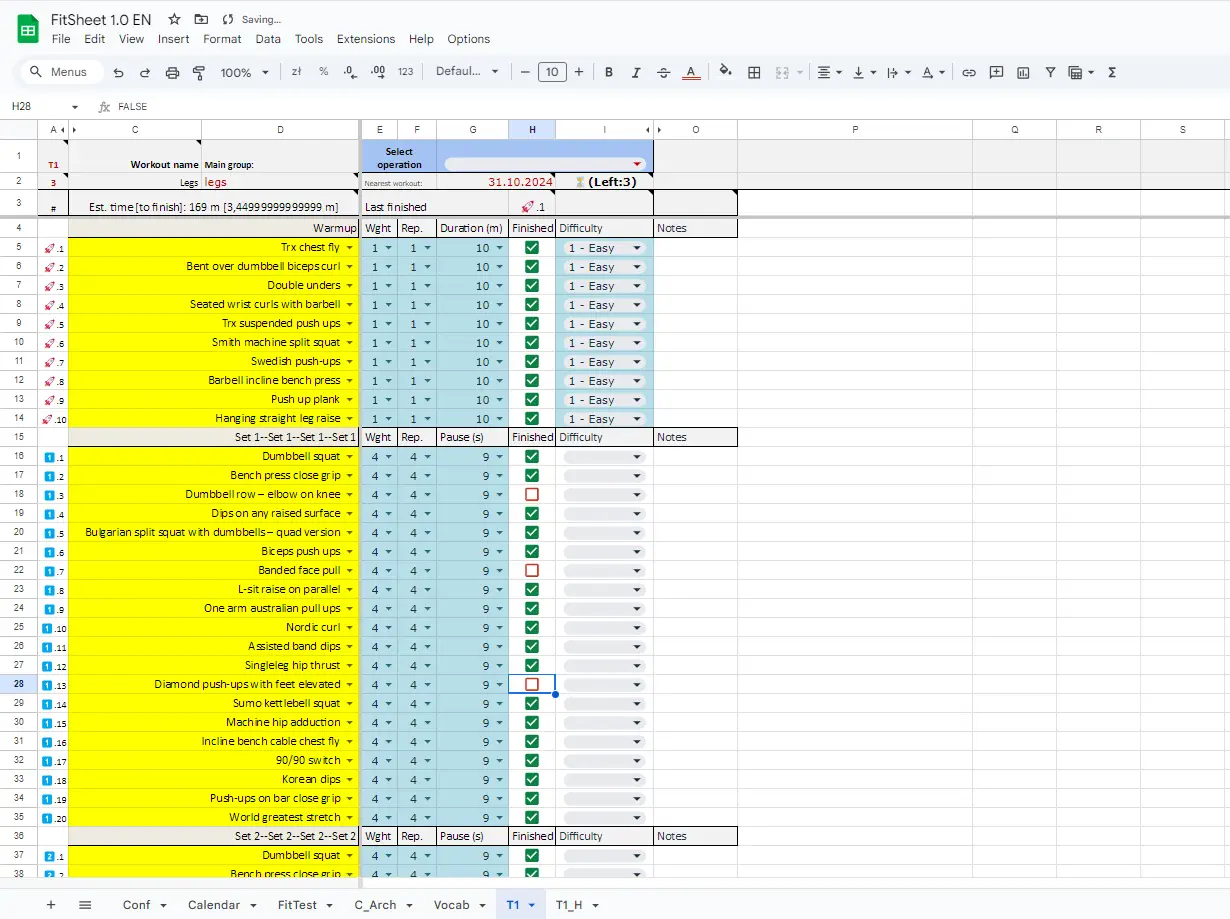Apply strikethrough formatting
This screenshot has height=919, width=1230.
coord(663,73)
